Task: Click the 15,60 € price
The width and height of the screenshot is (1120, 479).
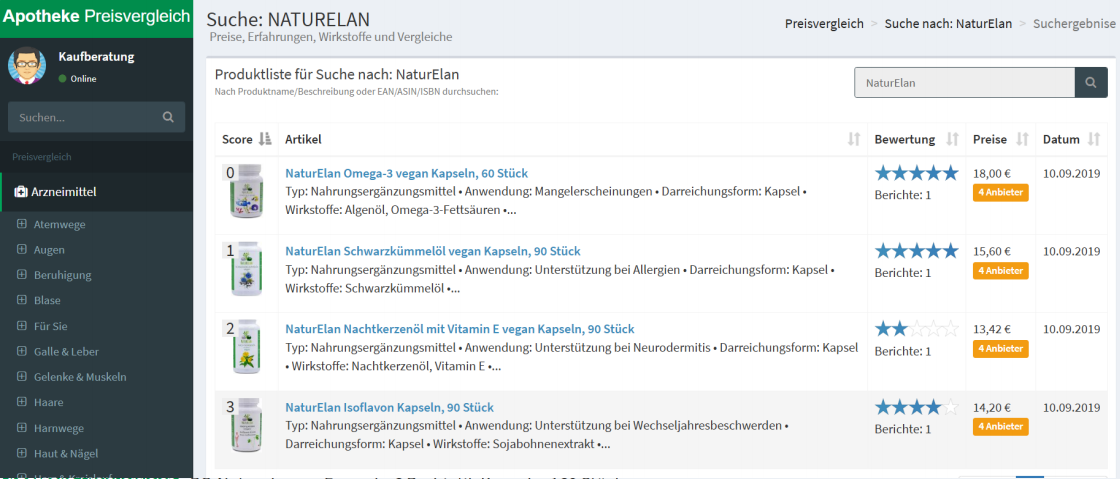Action: pos(991,251)
